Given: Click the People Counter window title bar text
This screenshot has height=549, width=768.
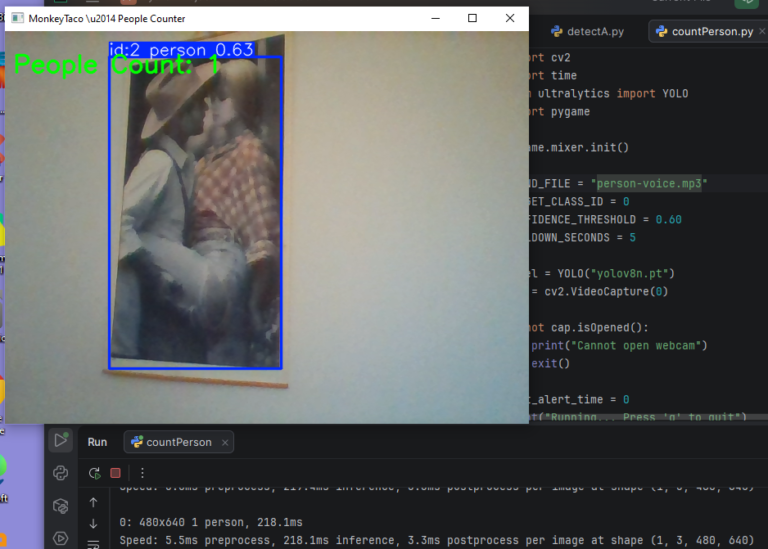Looking at the screenshot, I should [107, 19].
